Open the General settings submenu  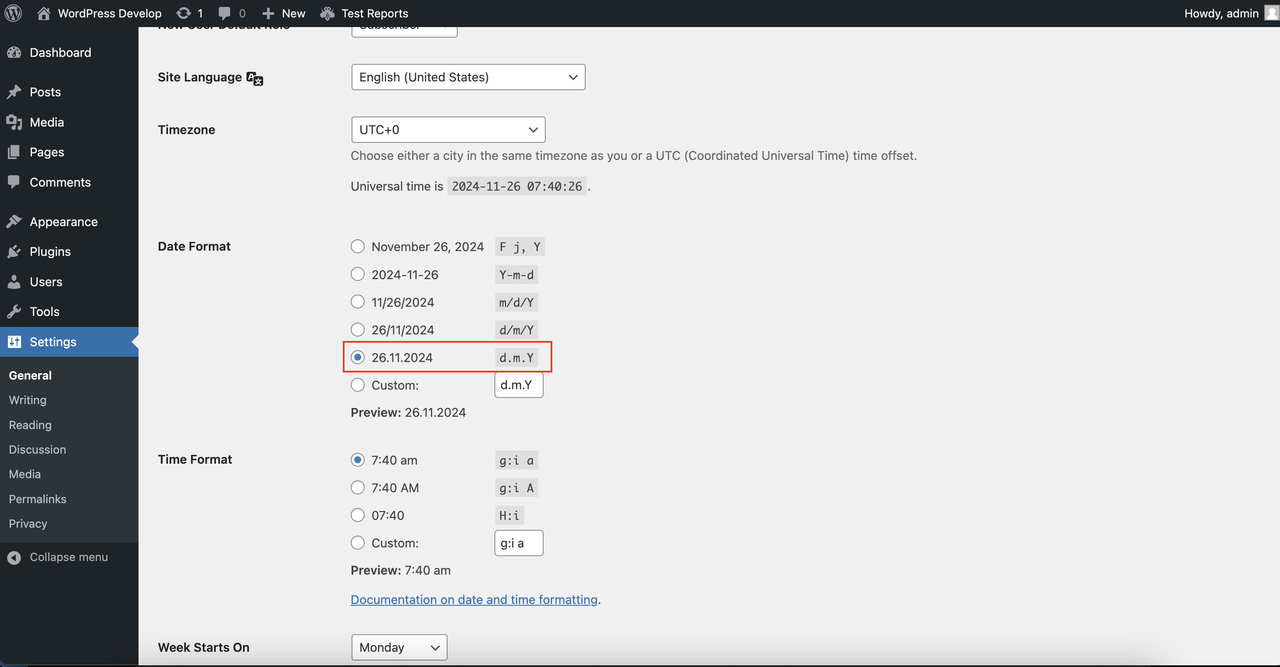coord(30,375)
